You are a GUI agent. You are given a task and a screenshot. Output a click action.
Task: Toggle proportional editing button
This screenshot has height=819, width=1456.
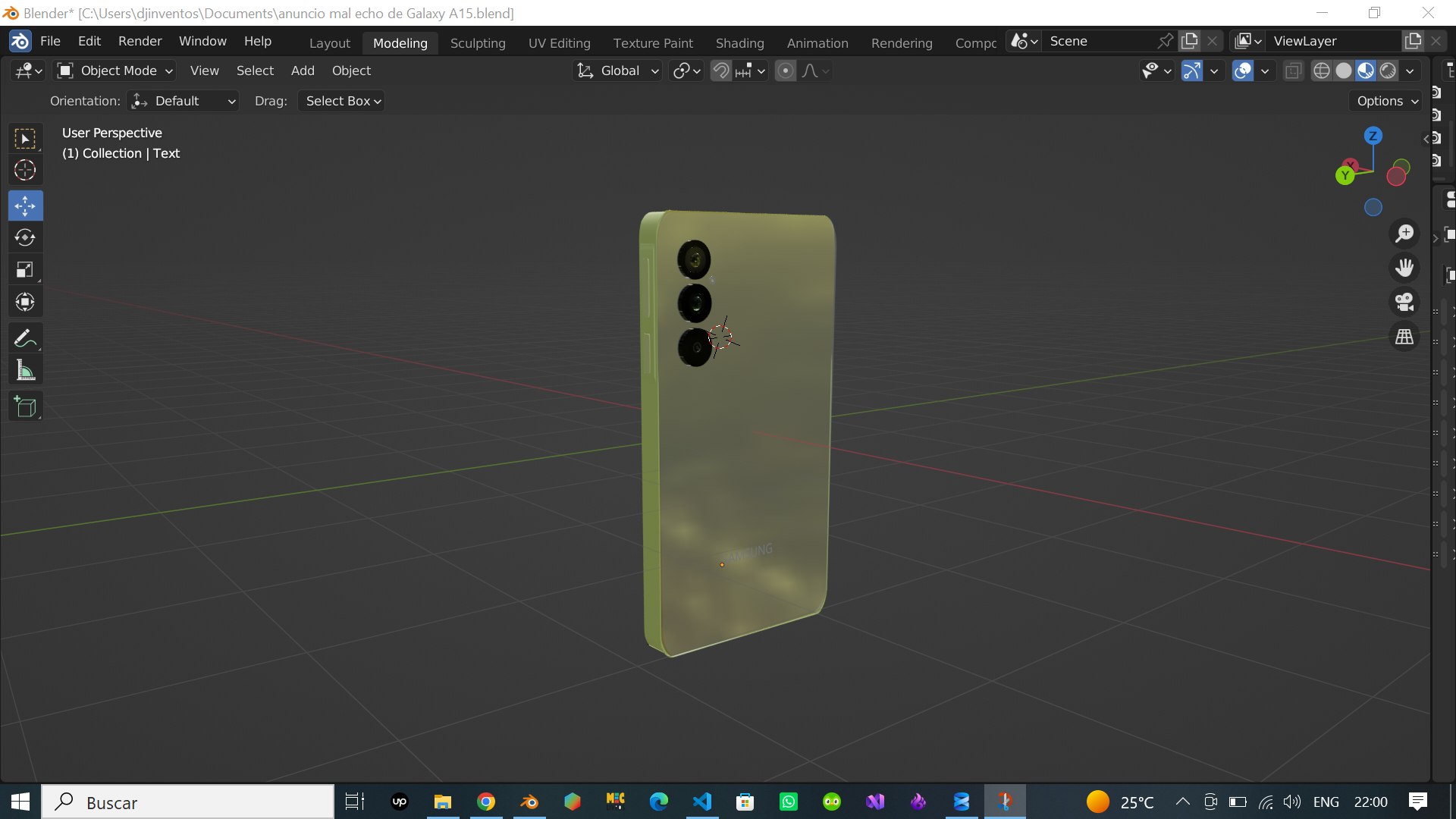pos(786,71)
